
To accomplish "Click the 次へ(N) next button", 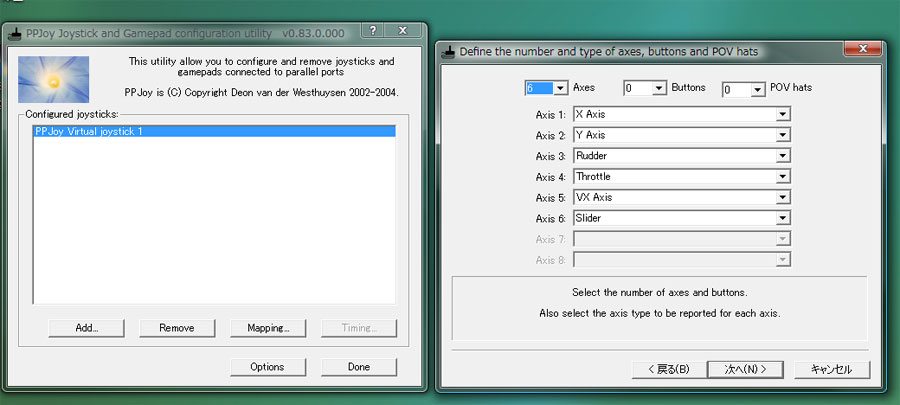I will pyautogui.click(x=744, y=369).
